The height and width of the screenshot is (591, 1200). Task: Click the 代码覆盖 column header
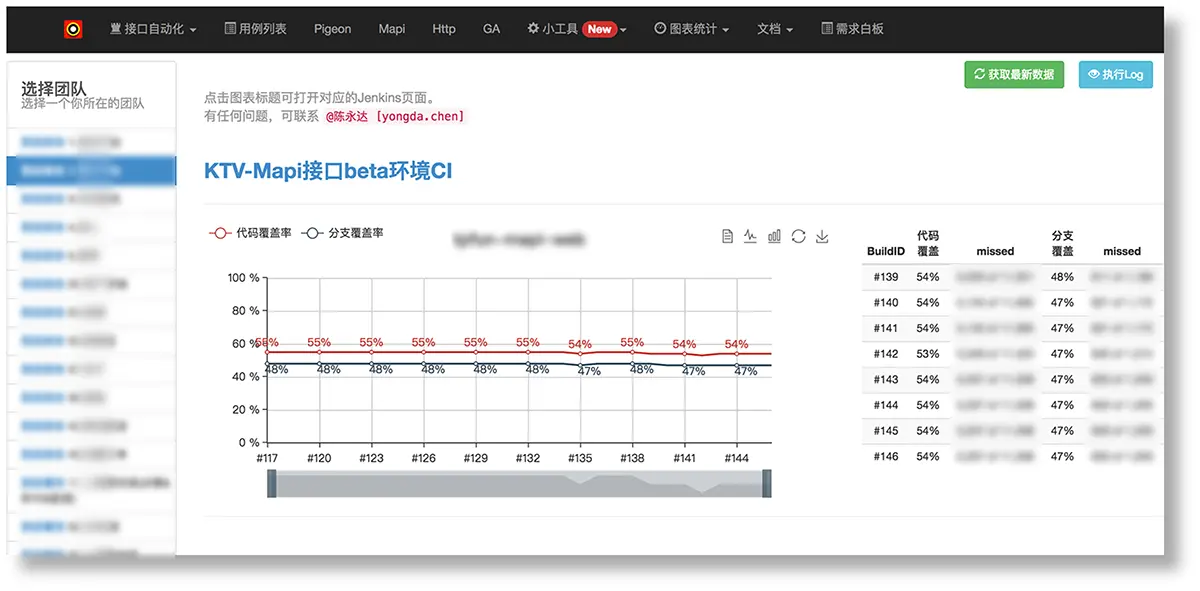928,243
